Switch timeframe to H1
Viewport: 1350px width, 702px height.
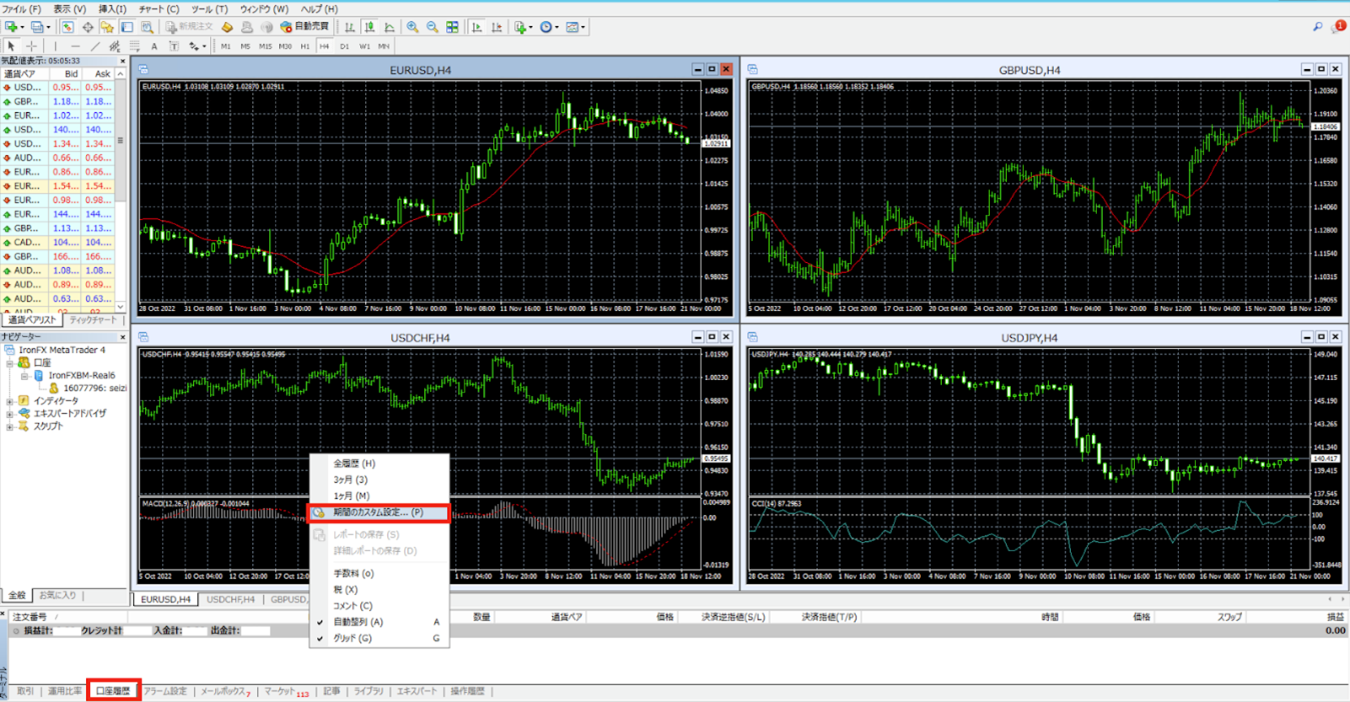[305, 46]
